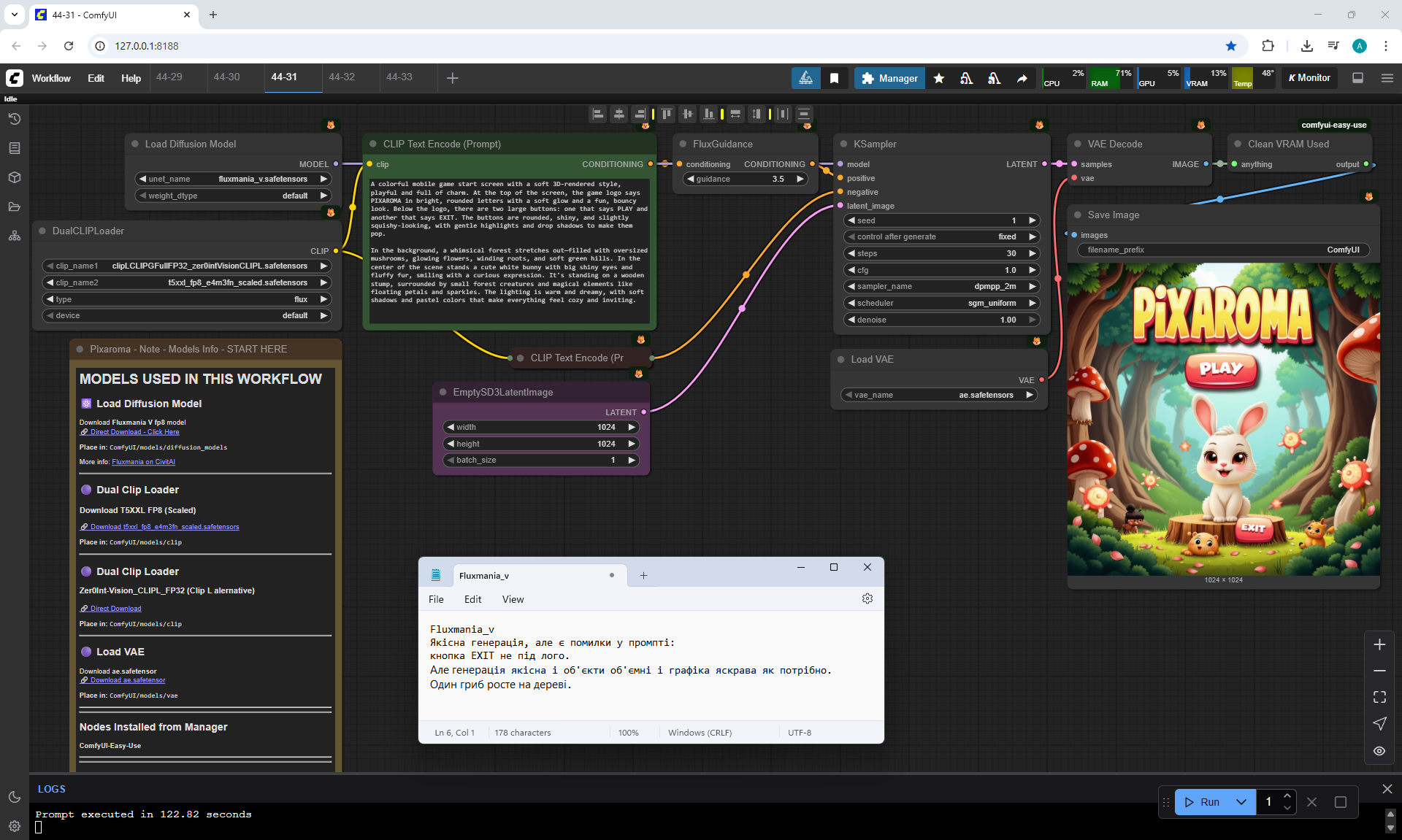Click the generated Pixaroma image preview
The image size is (1402, 840).
1223,420
